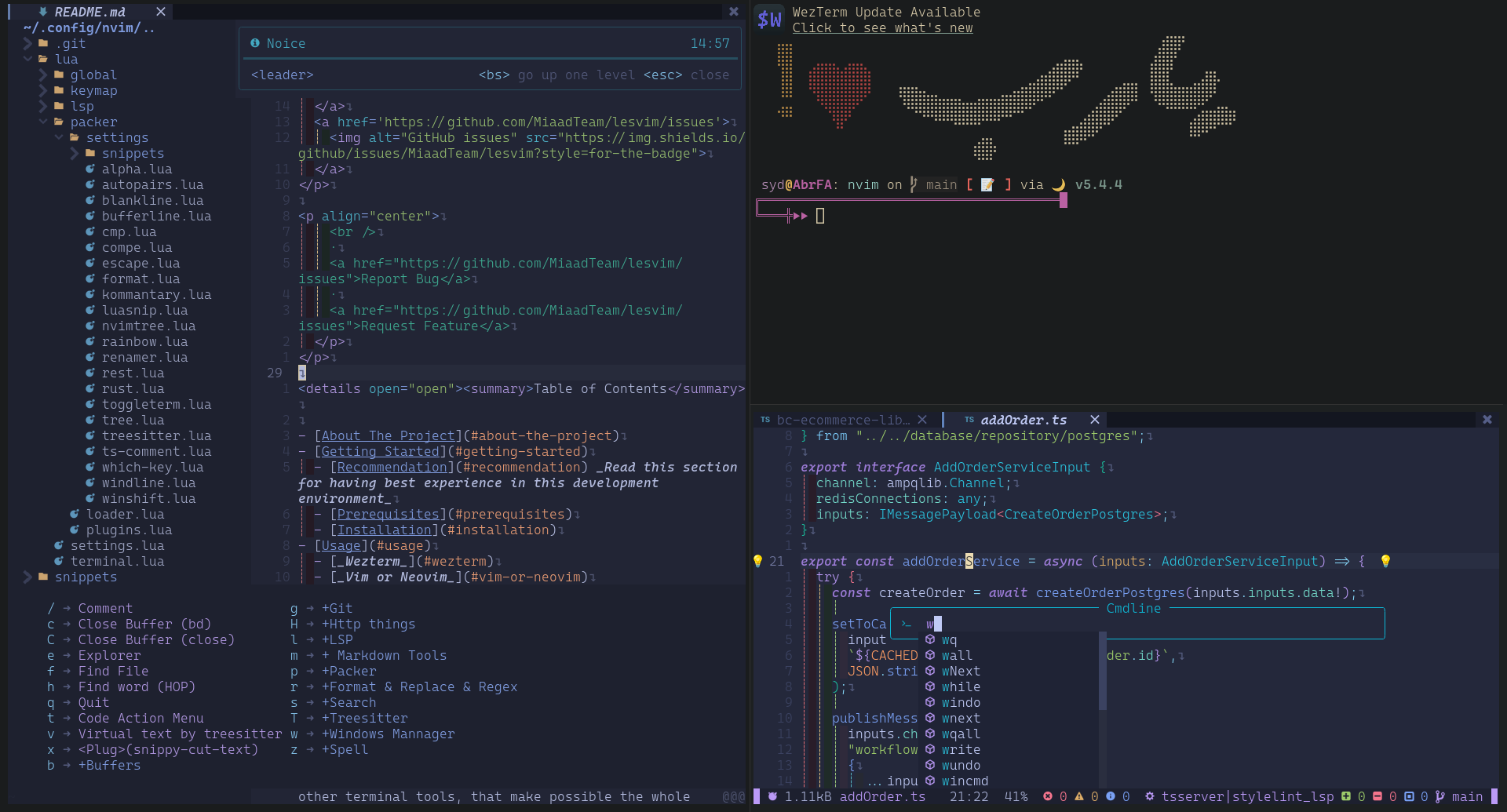
Task: Click the Installation link
Action: click(385, 530)
